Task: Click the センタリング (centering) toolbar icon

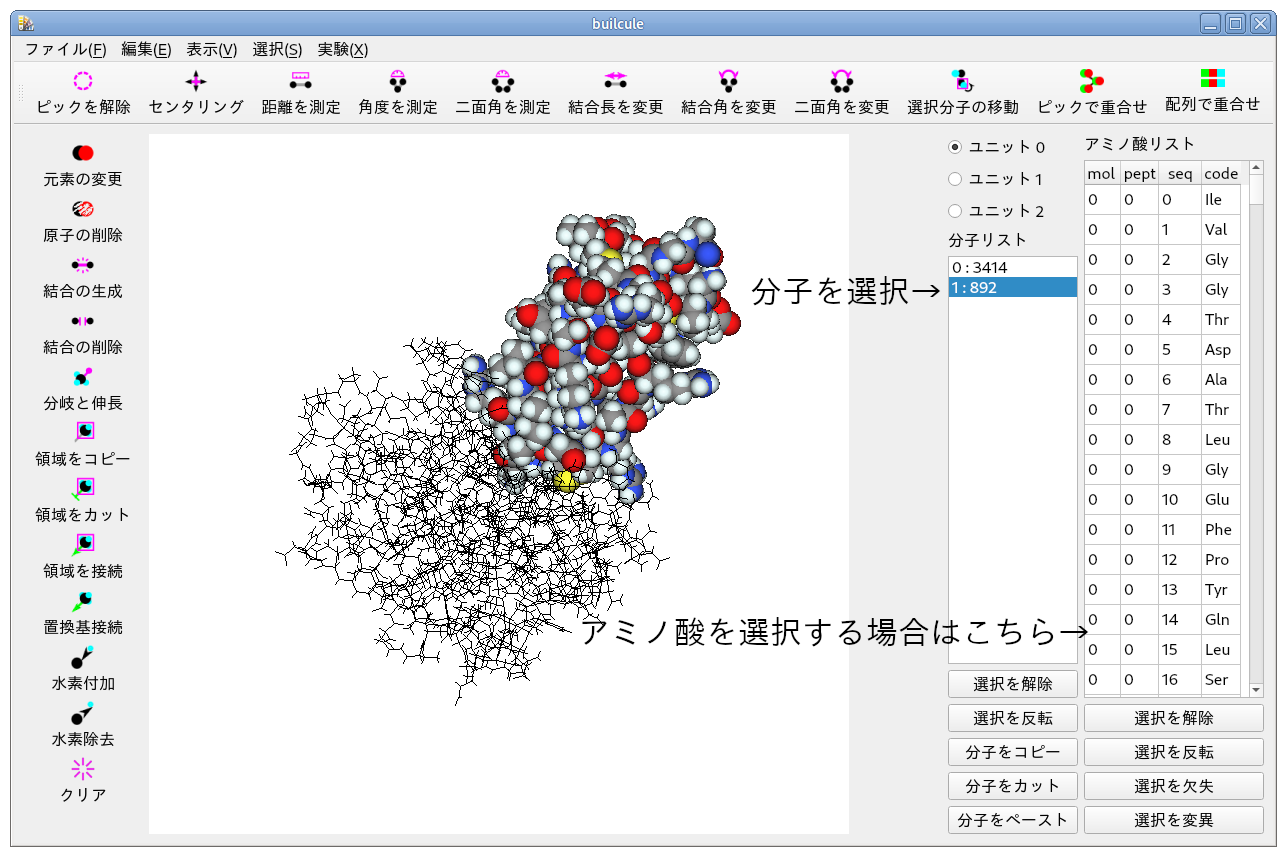Action: coord(195,92)
